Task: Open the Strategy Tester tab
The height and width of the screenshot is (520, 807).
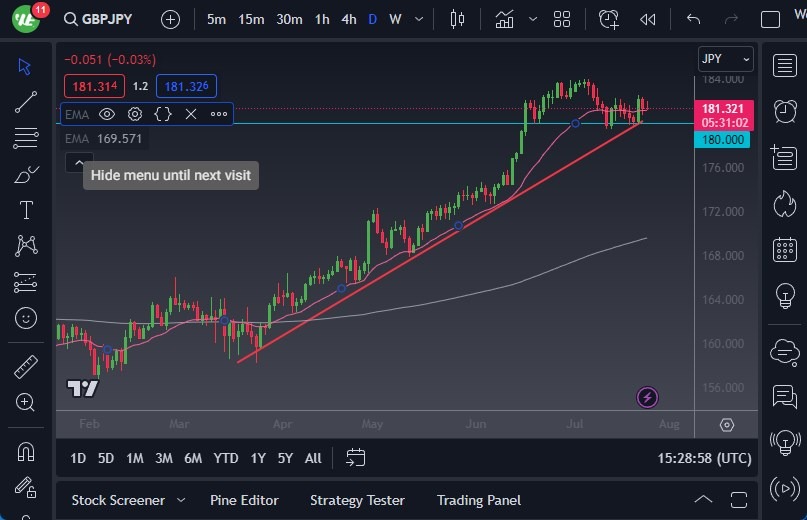Action: 357,500
